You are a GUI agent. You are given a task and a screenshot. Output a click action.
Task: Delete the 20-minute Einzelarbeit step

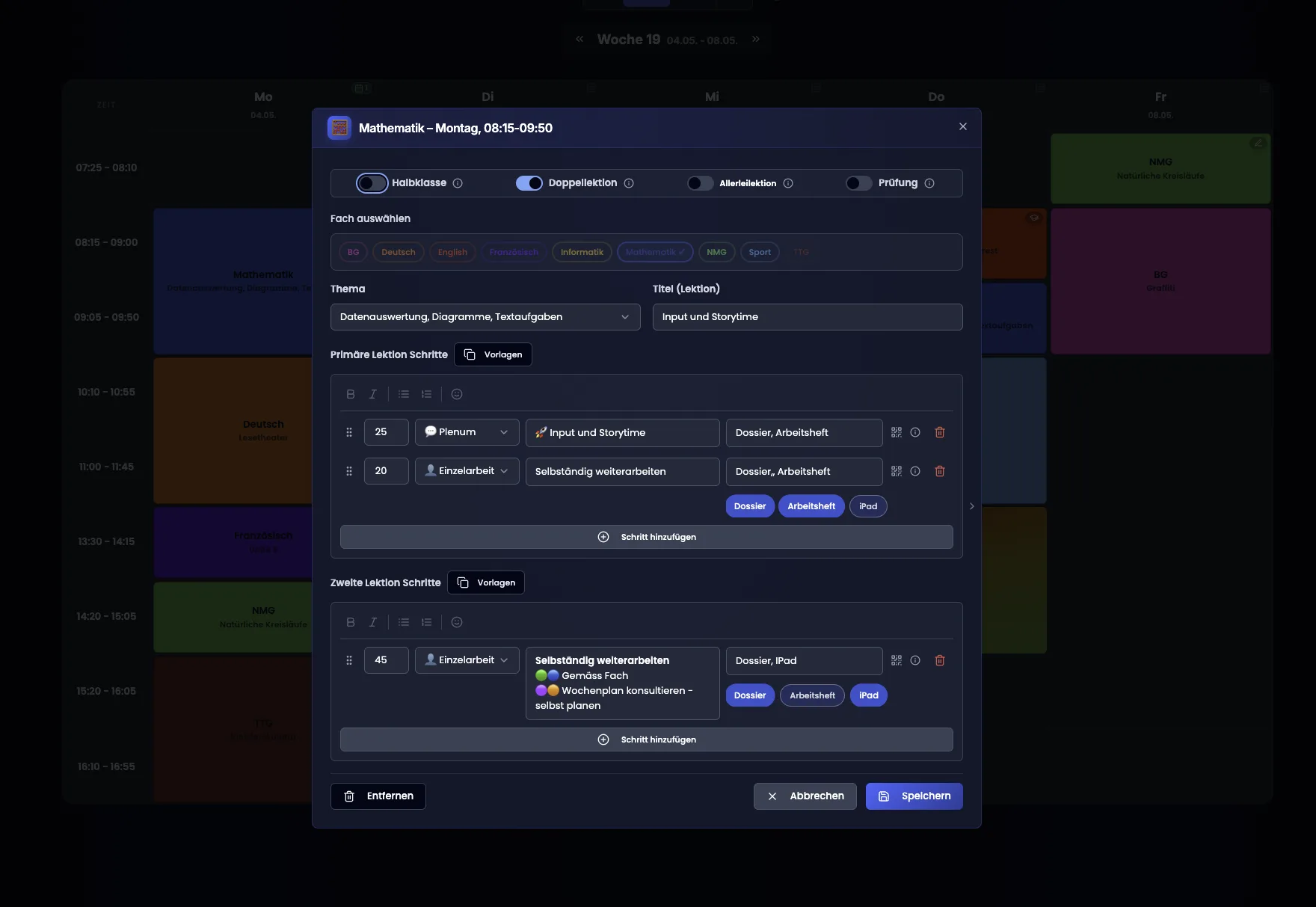point(940,471)
